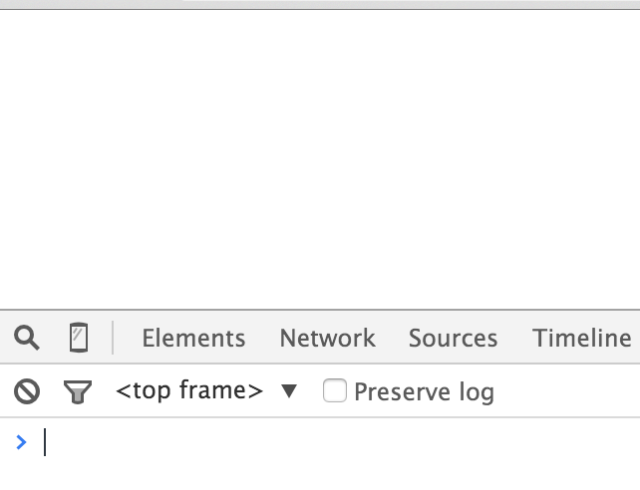Viewport: 640px width, 490px height.
Task: Click the vertical divider before Elements tab
Action: (113, 338)
